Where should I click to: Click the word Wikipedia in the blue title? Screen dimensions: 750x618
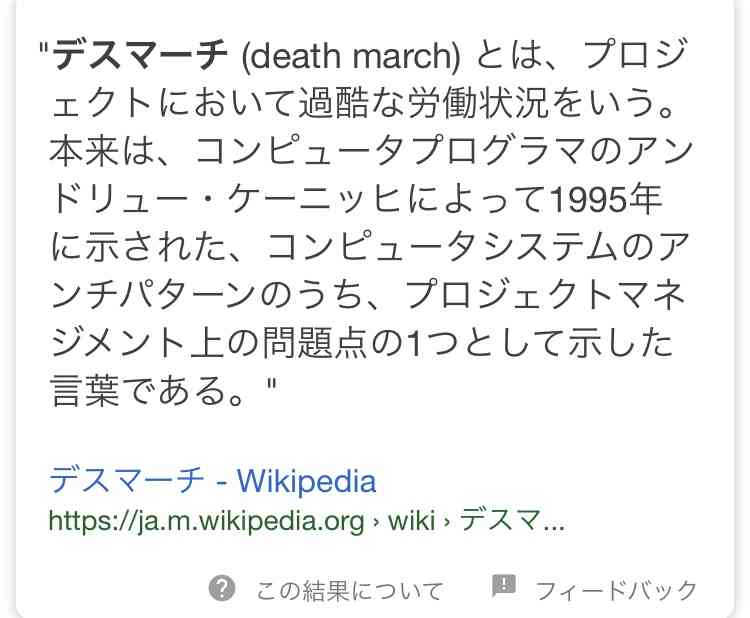(x=307, y=481)
